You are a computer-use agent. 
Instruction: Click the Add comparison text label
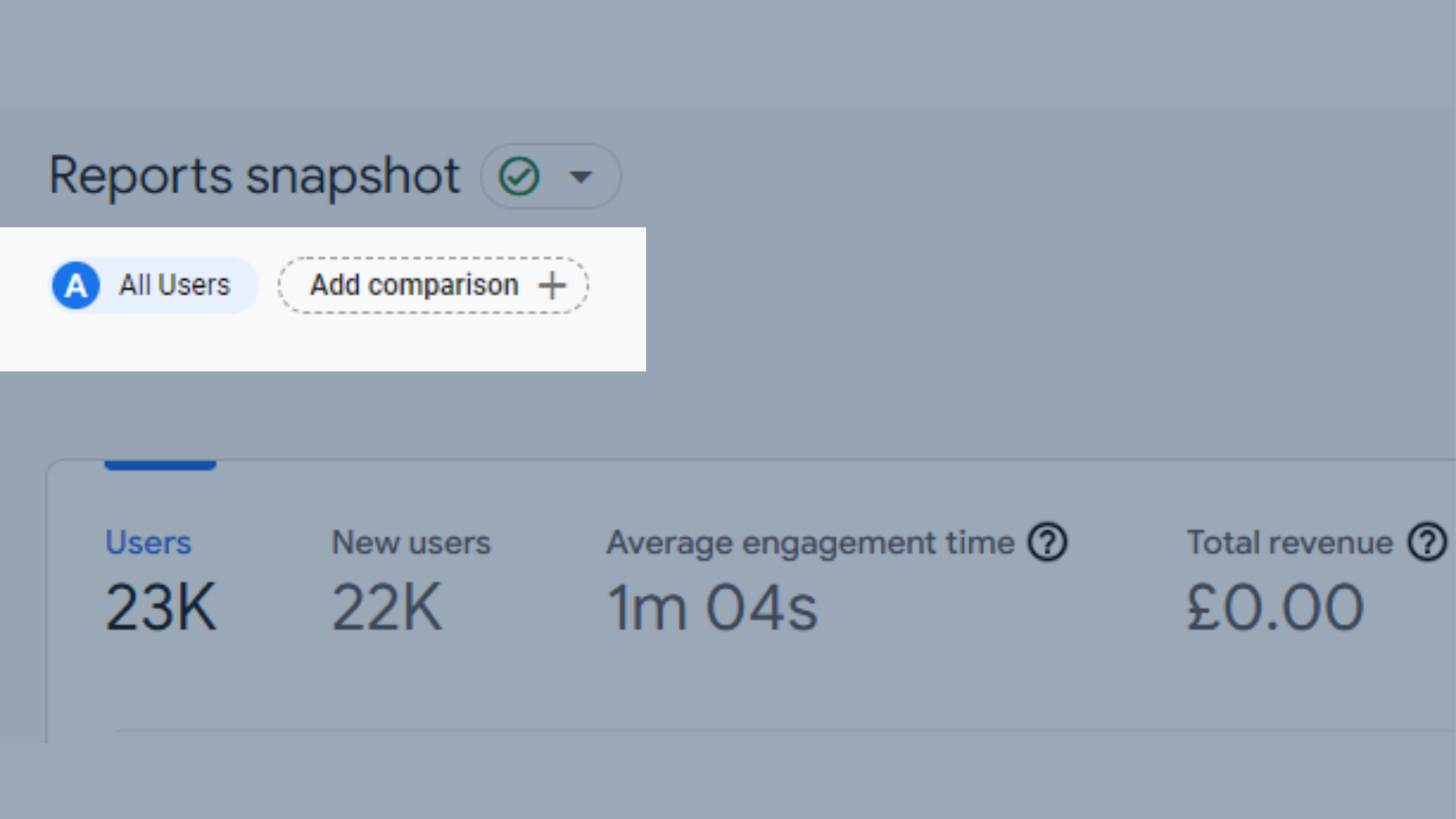tap(414, 286)
